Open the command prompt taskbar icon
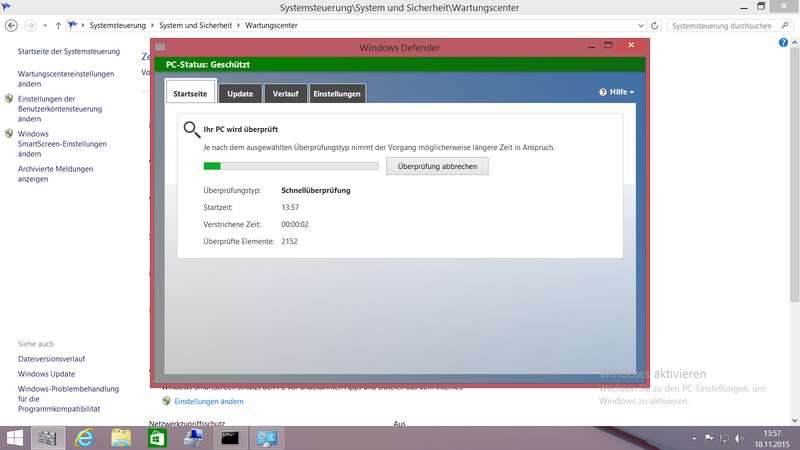 (x=230, y=438)
